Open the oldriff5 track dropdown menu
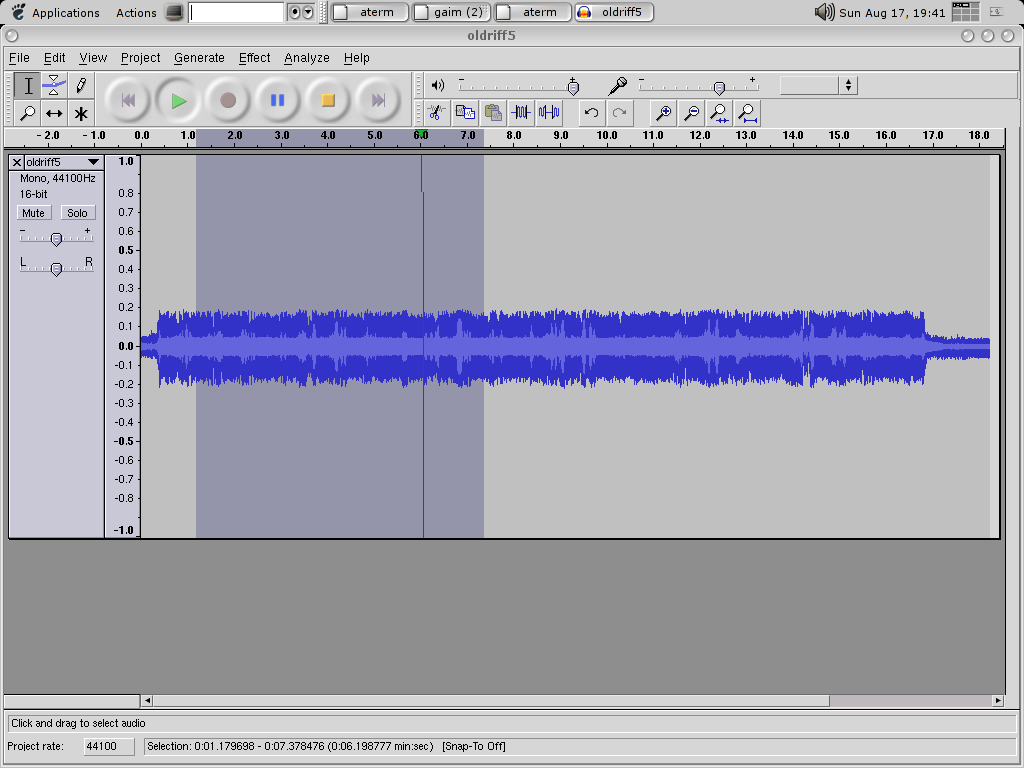 (x=93, y=162)
